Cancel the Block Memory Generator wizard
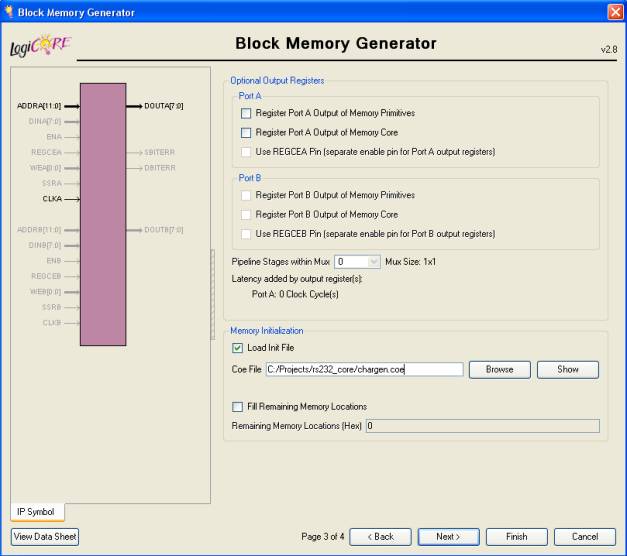This screenshot has height=556, width=627. [585, 537]
